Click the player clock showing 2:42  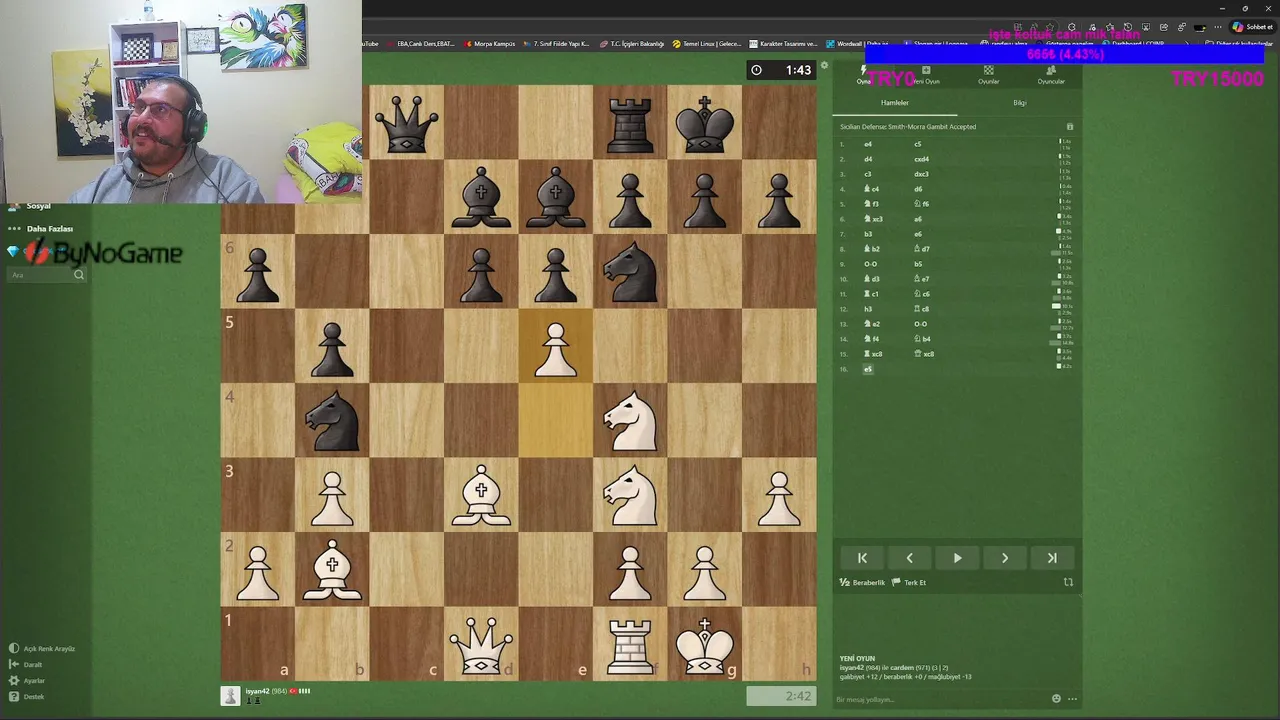point(782,696)
